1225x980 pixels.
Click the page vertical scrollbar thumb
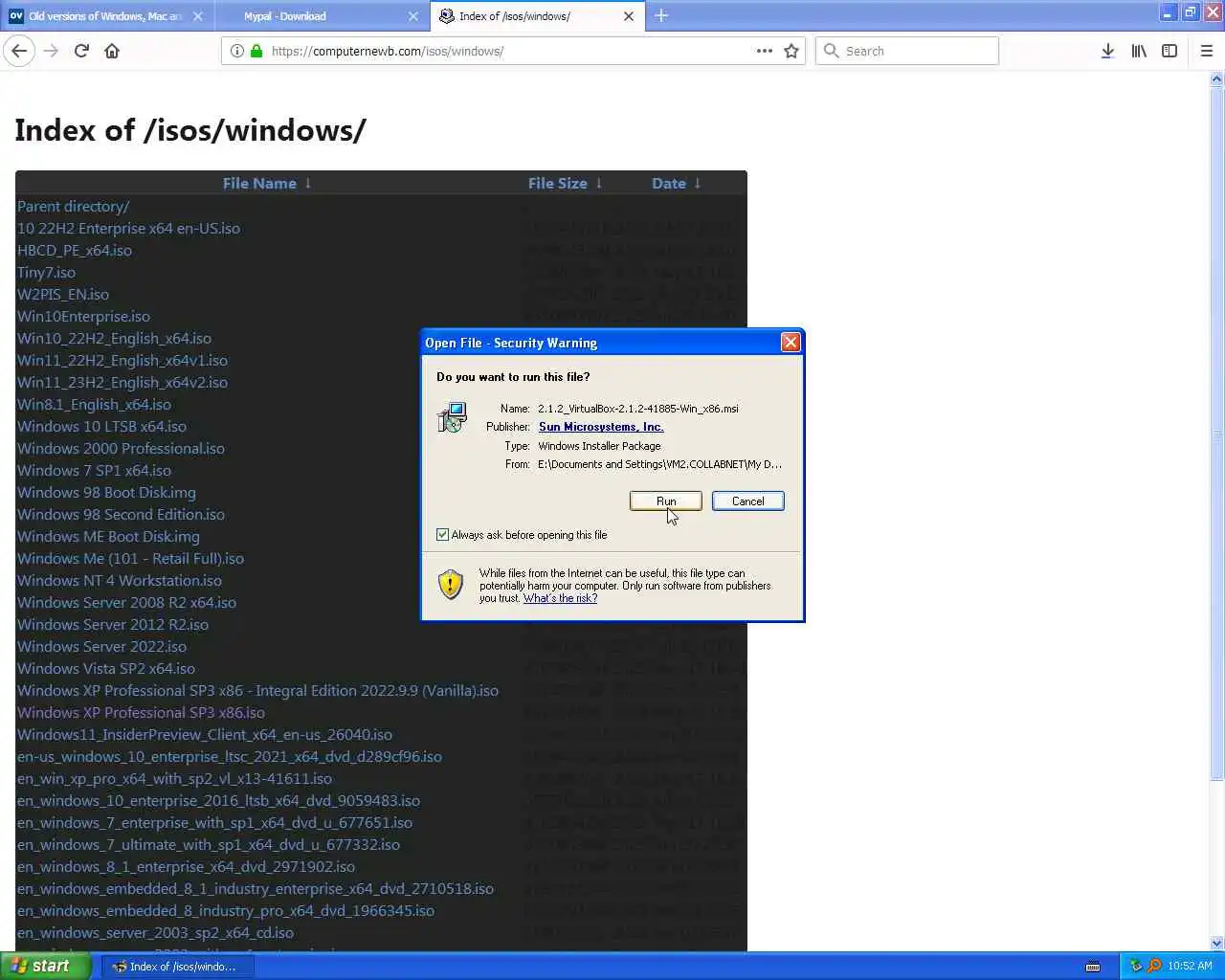pyautogui.click(x=1217, y=434)
